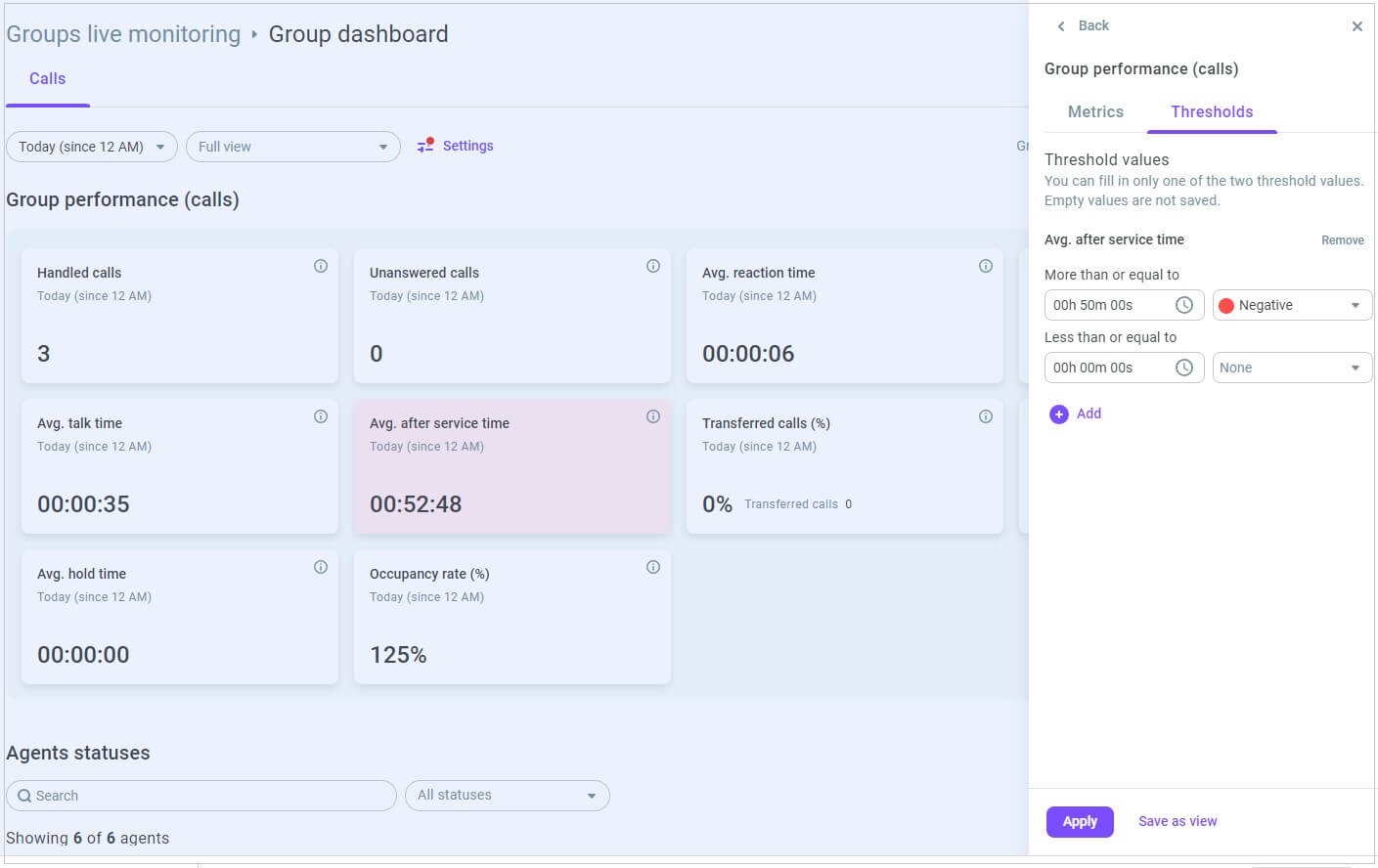The width and height of the screenshot is (1378, 868).
Task: Go Back in the side panel
Action: tap(1083, 26)
